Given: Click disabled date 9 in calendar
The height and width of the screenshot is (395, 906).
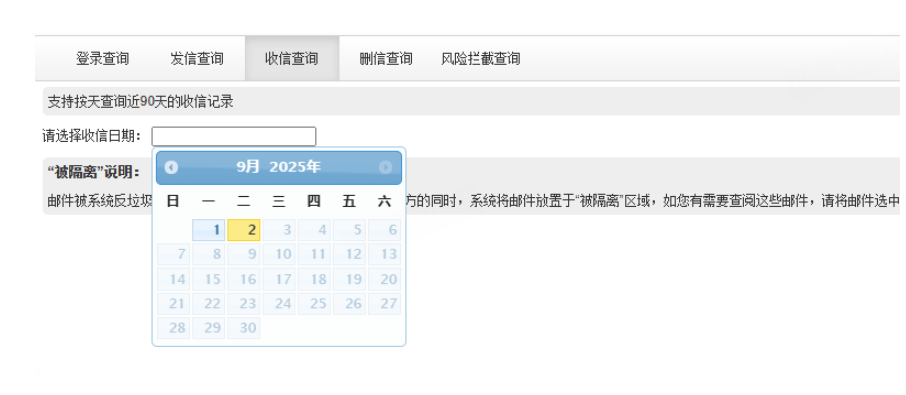Looking at the screenshot, I should [x=244, y=254].
